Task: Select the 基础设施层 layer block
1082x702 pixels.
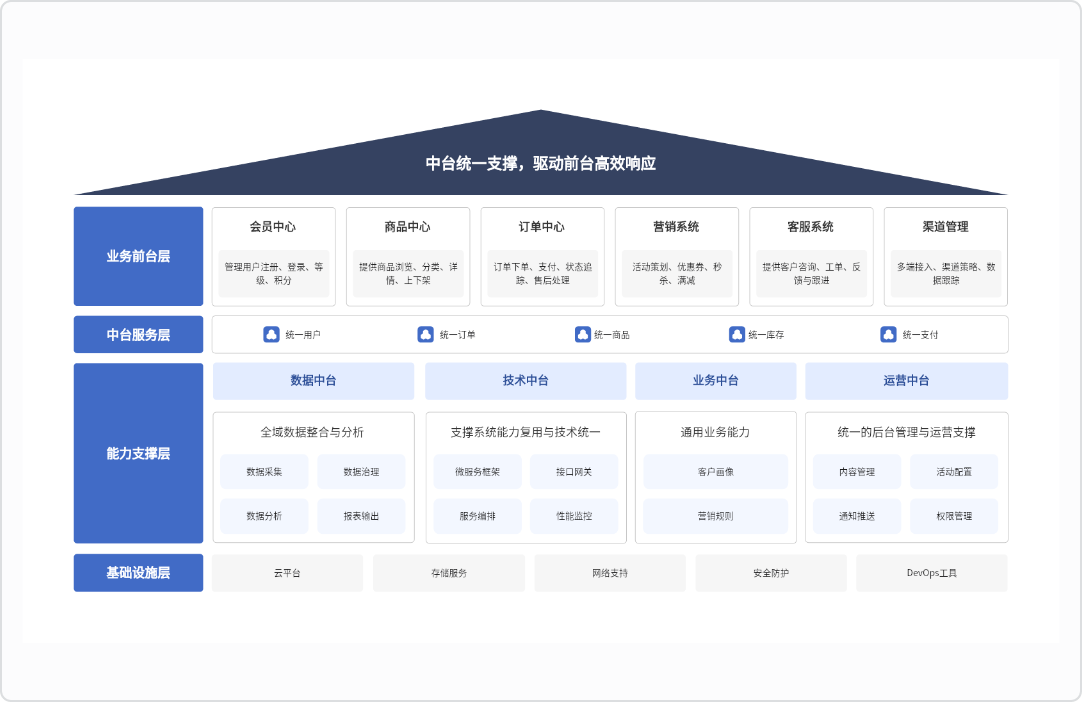Action: tap(139, 573)
